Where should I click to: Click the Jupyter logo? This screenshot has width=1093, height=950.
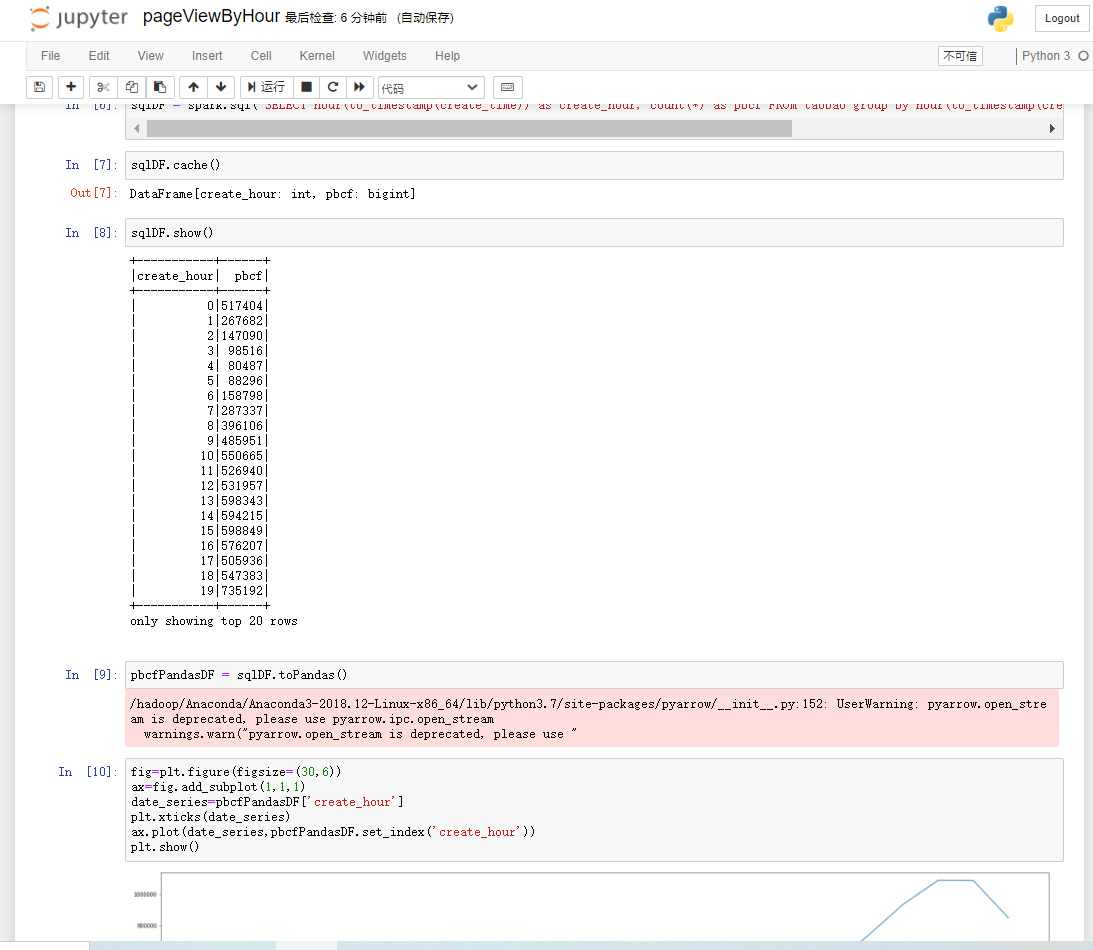point(79,18)
